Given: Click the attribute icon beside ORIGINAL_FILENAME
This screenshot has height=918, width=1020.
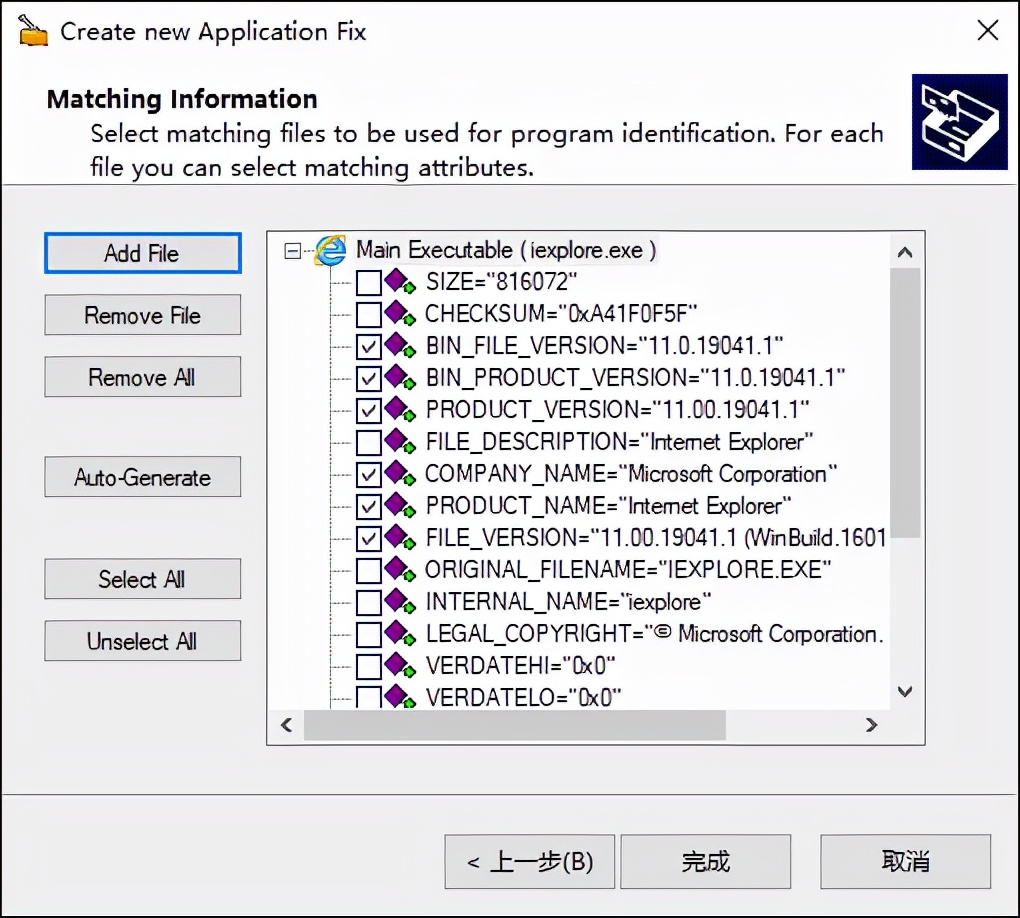Looking at the screenshot, I should click(399, 569).
